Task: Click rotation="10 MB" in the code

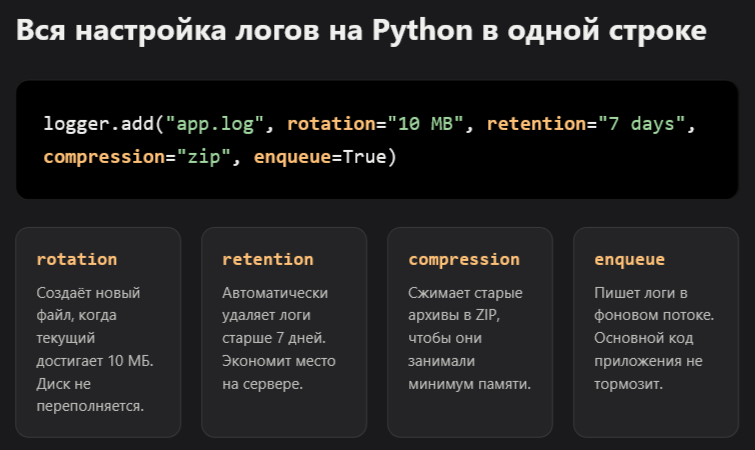Action: (375, 124)
